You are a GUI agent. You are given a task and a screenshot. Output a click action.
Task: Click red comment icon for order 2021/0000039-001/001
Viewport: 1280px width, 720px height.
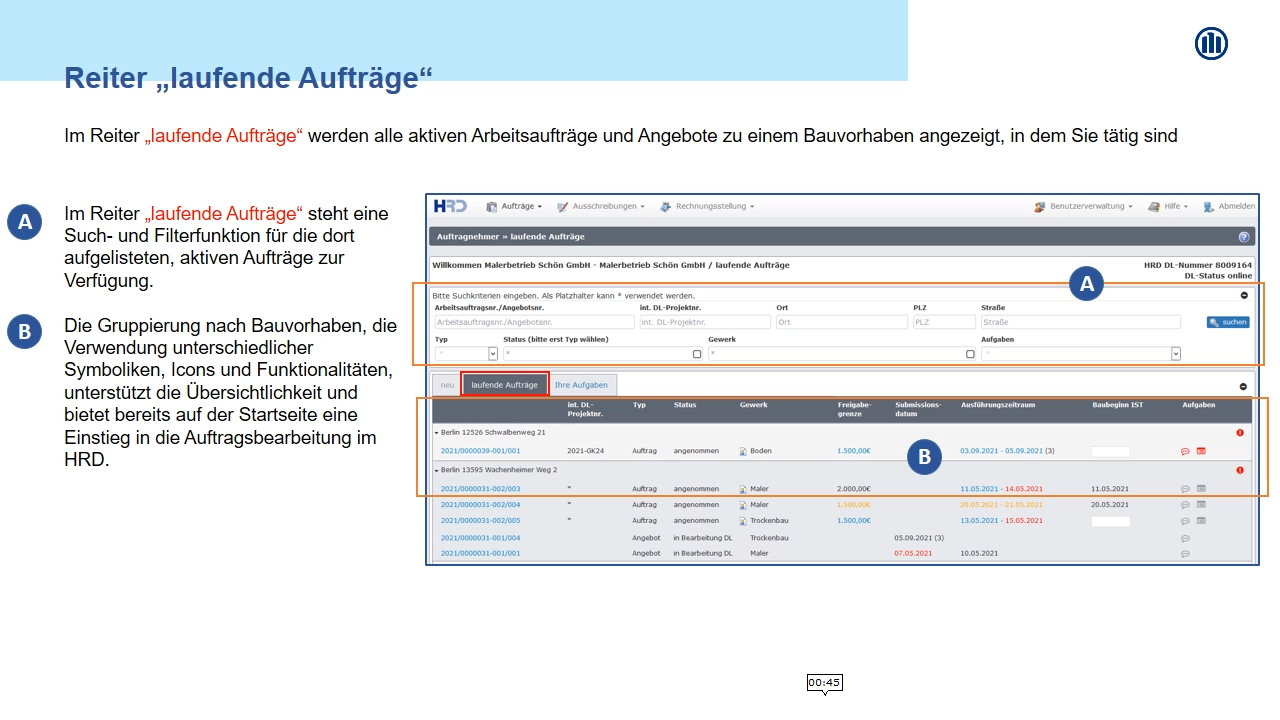coord(1185,451)
